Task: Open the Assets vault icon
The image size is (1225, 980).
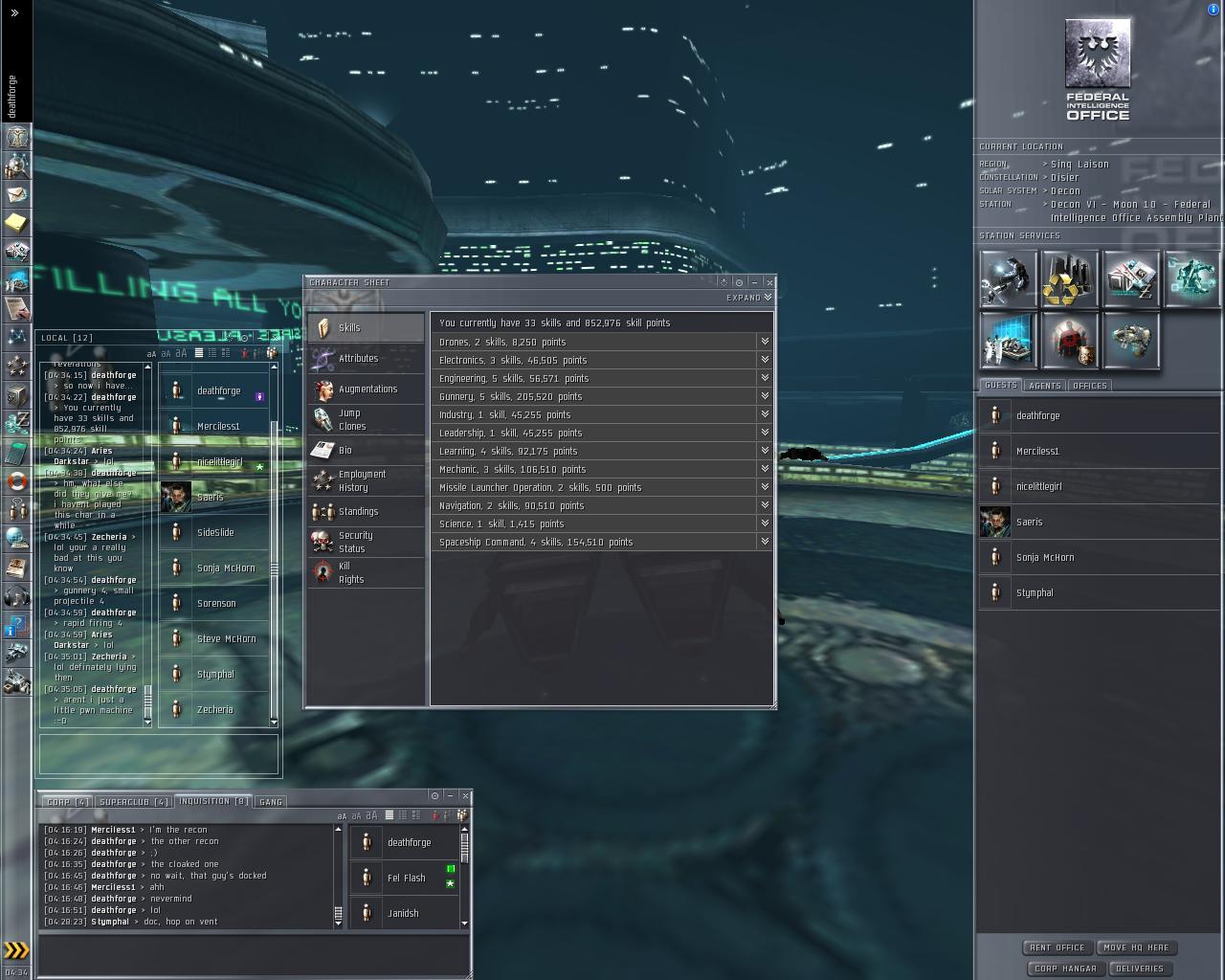Action: coord(16,394)
